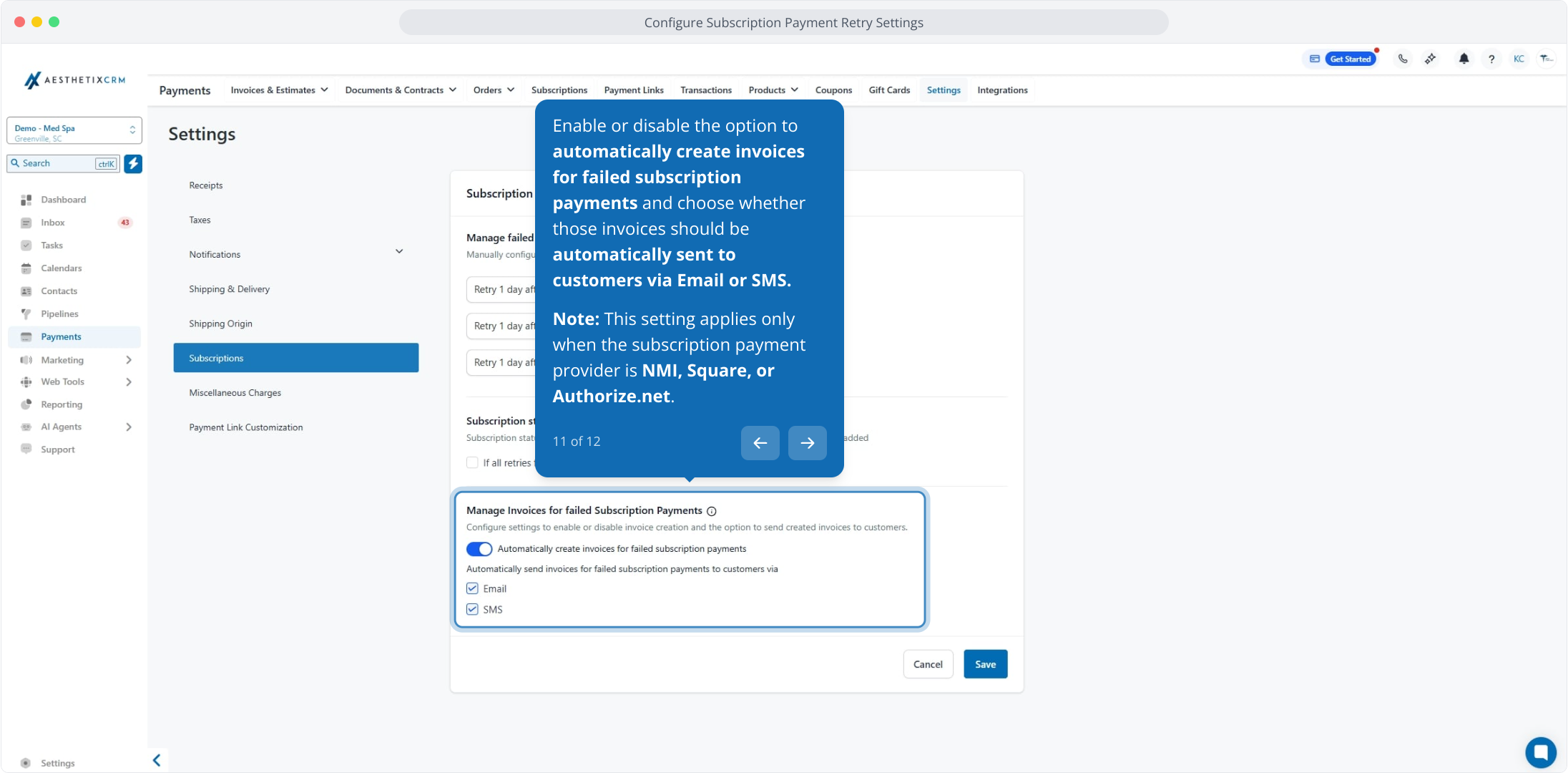The image size is (1568, 773).
Task: Open the Demo - Med Spa account switcher
Action: pos(74,131)
